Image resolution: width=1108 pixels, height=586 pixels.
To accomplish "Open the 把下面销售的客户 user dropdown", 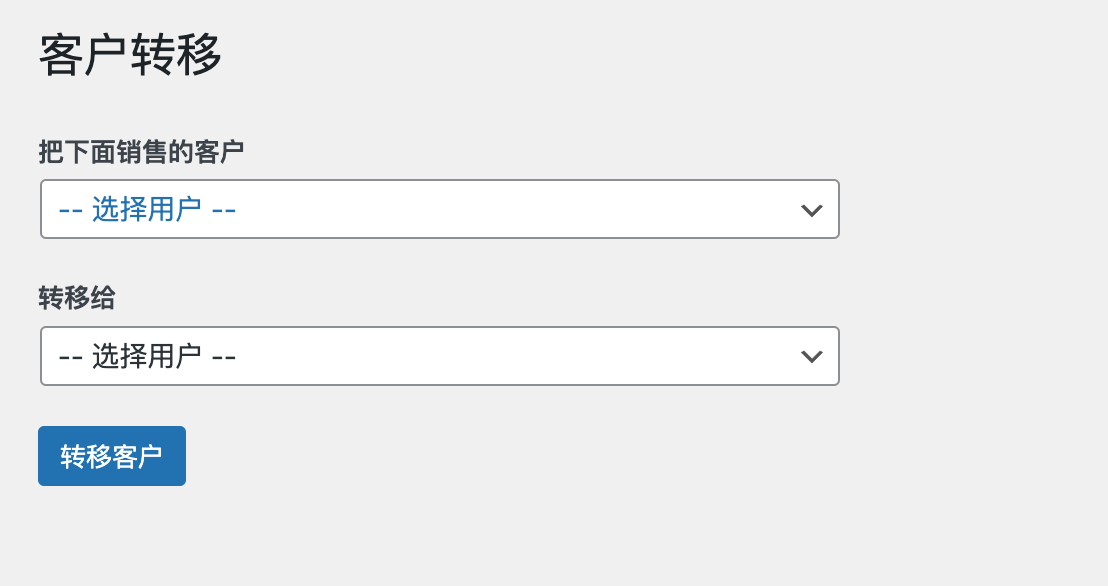I will click(439, 209).
